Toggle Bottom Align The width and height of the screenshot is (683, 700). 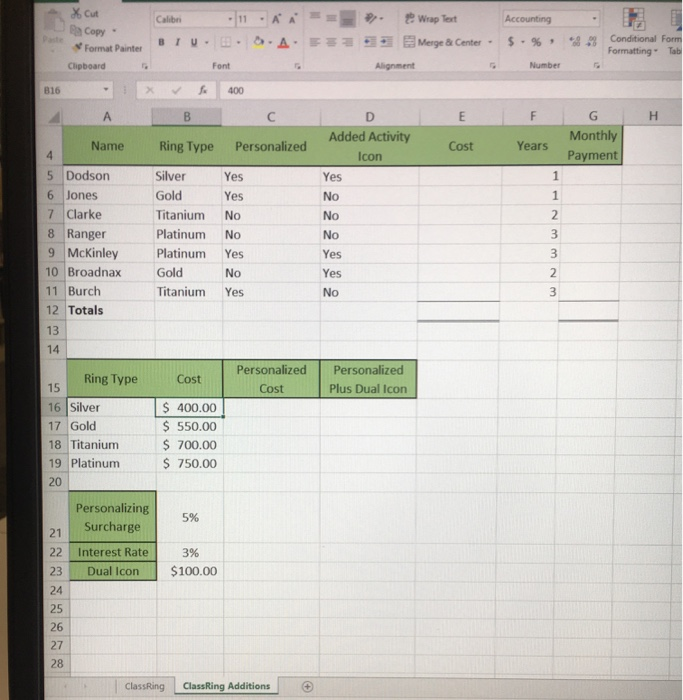point(347,18)
